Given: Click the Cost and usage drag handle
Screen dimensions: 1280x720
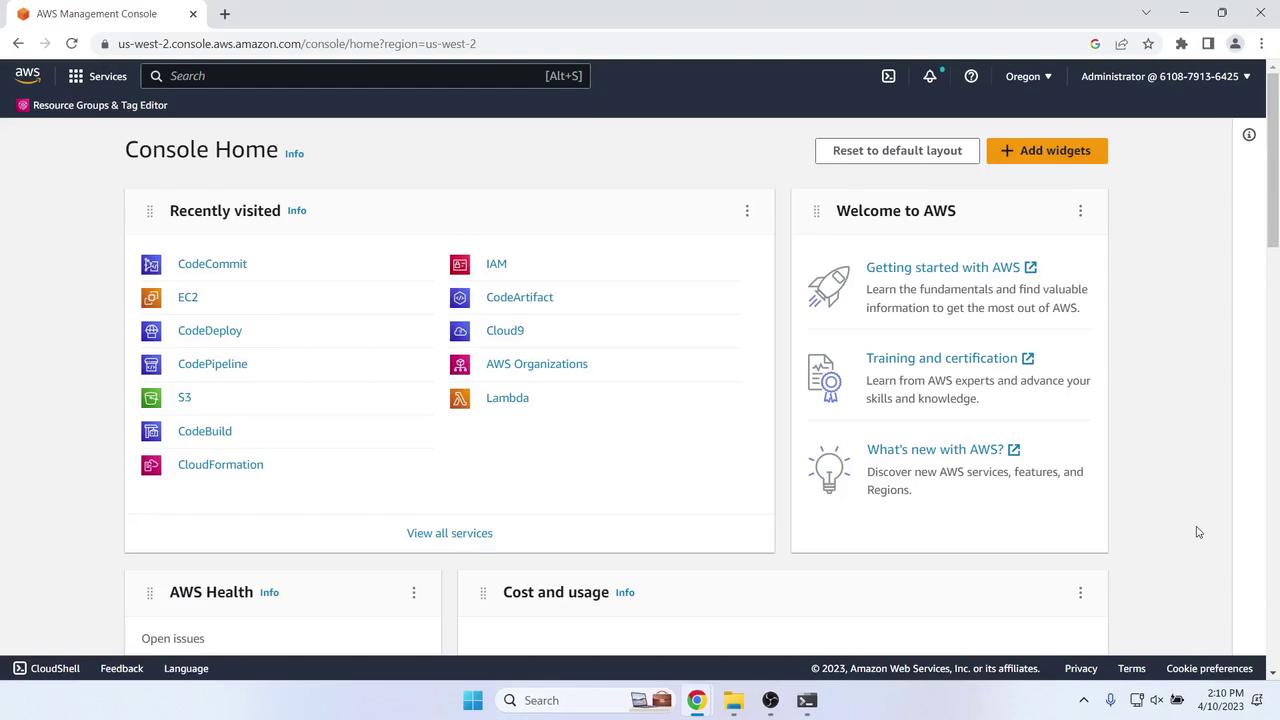Looking at the screenshot, I should [483, 593].
